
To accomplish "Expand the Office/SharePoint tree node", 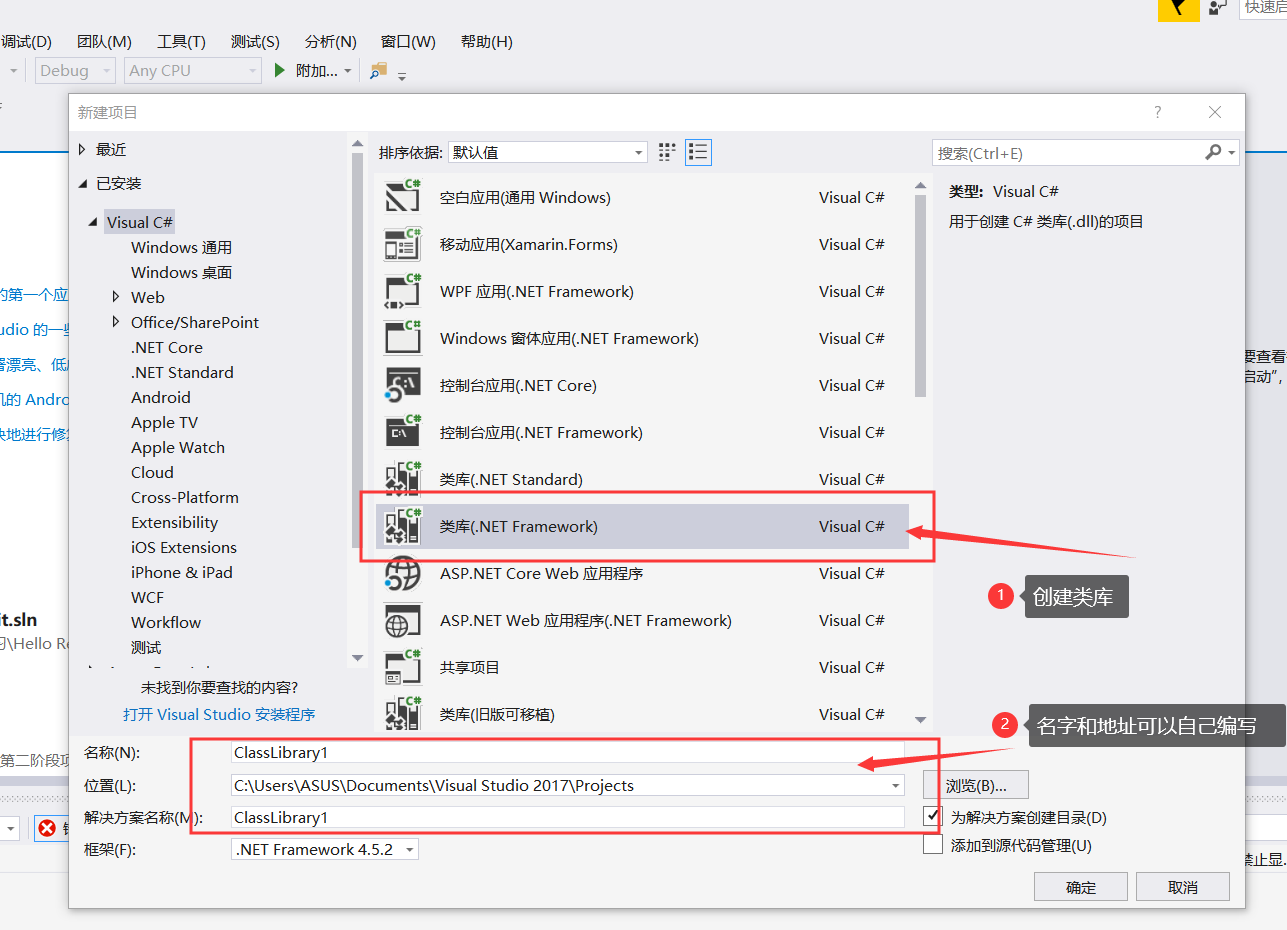I will [118, 322].
